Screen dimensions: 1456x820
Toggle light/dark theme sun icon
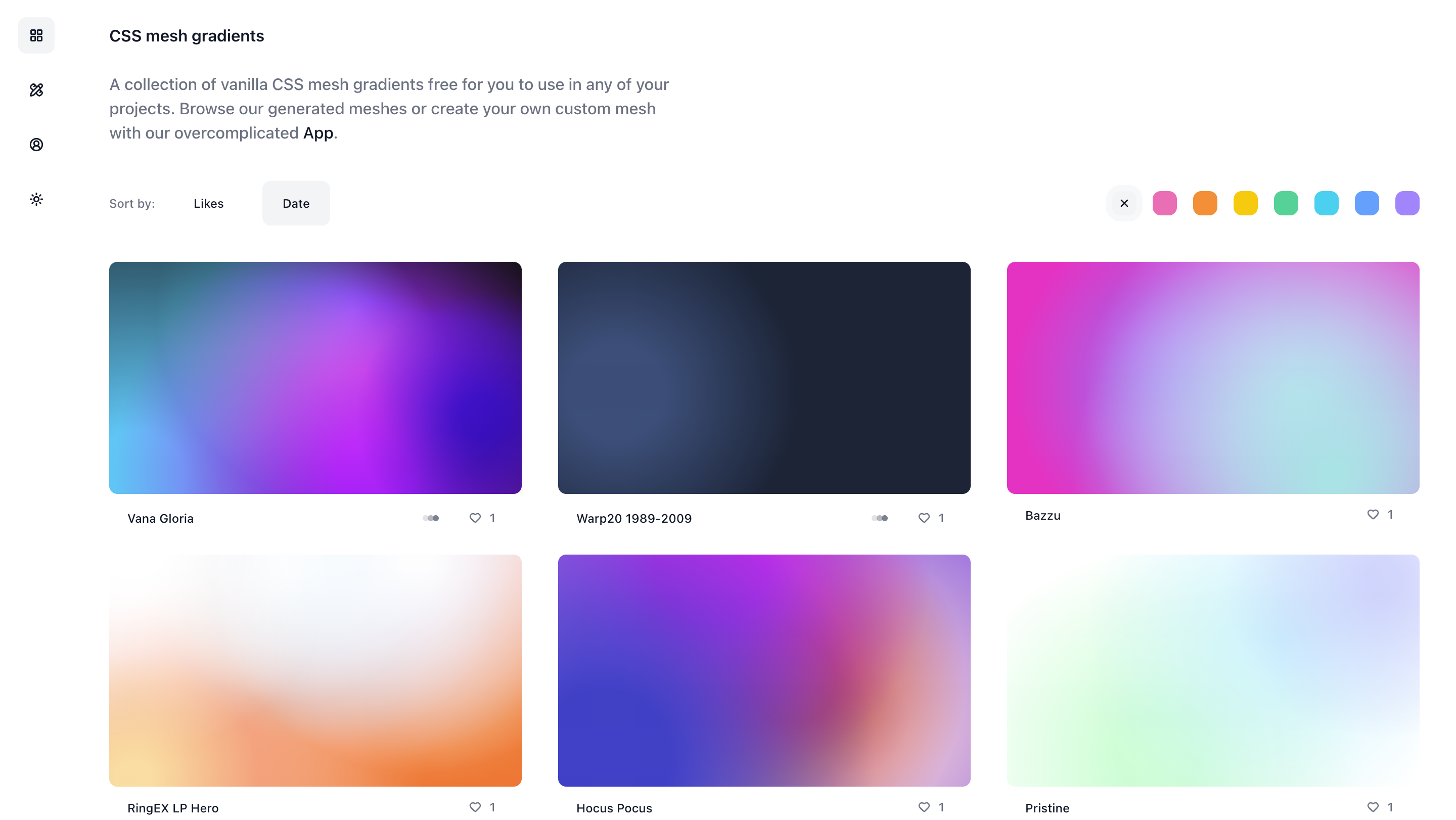click(x=36, y=199)
